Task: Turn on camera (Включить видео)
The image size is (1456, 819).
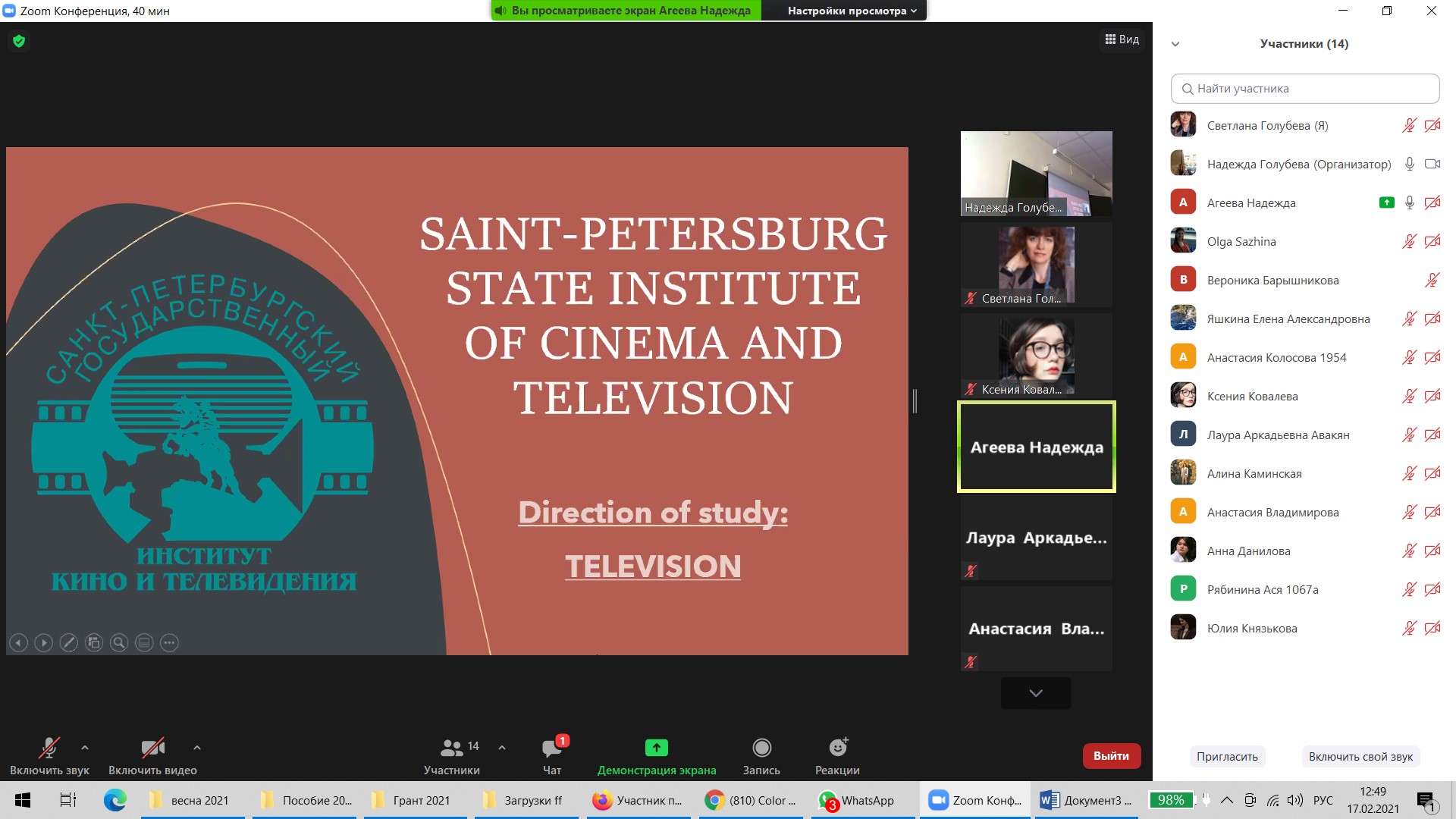Action: [x=152, y=748]
